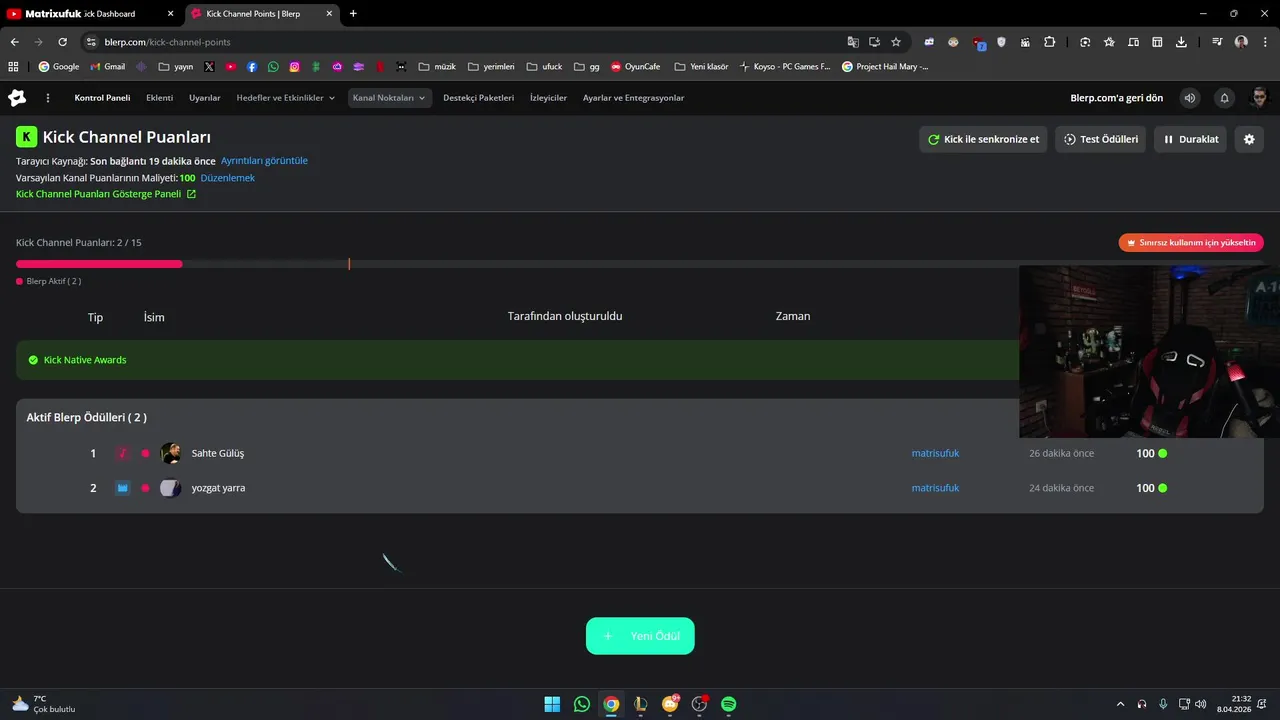Open the sound volume icon in Blerp header
Image resolution: width=1280 pixels, height=720 pixels.
1189,98
